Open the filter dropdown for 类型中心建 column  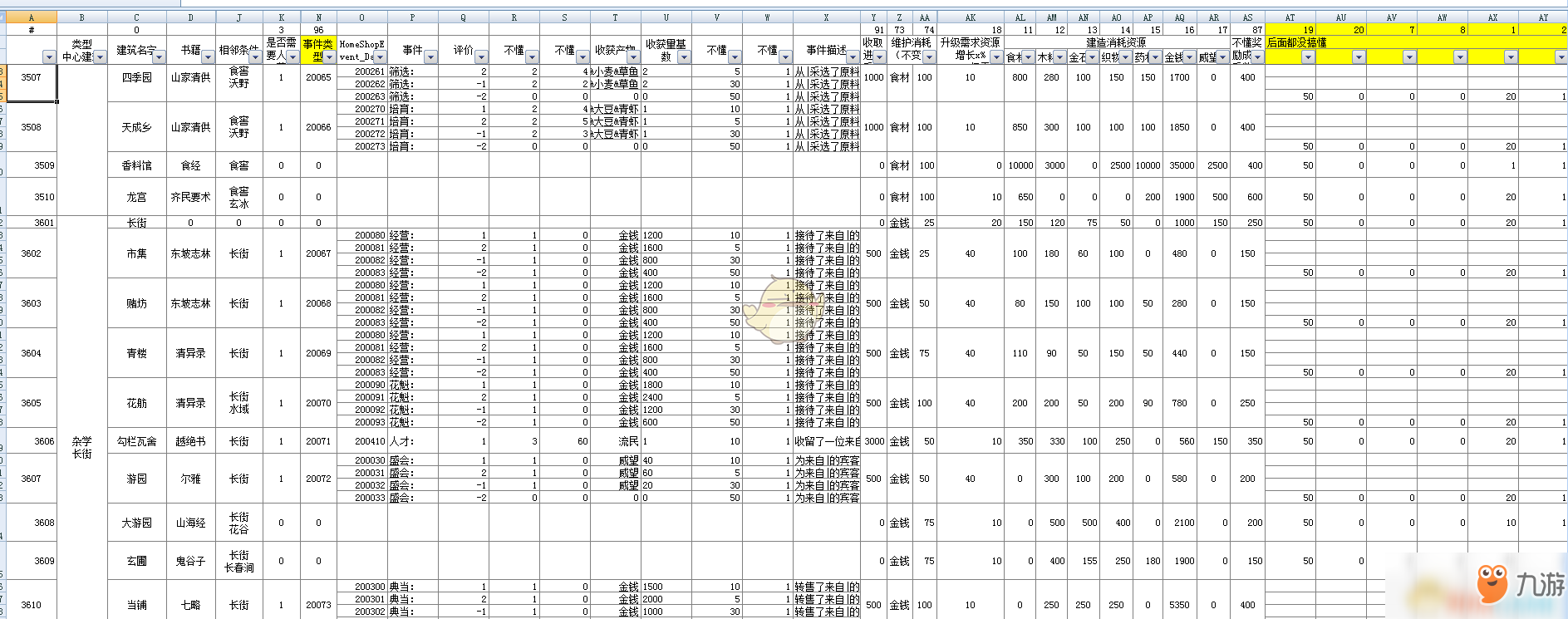[x=101, y=57]
